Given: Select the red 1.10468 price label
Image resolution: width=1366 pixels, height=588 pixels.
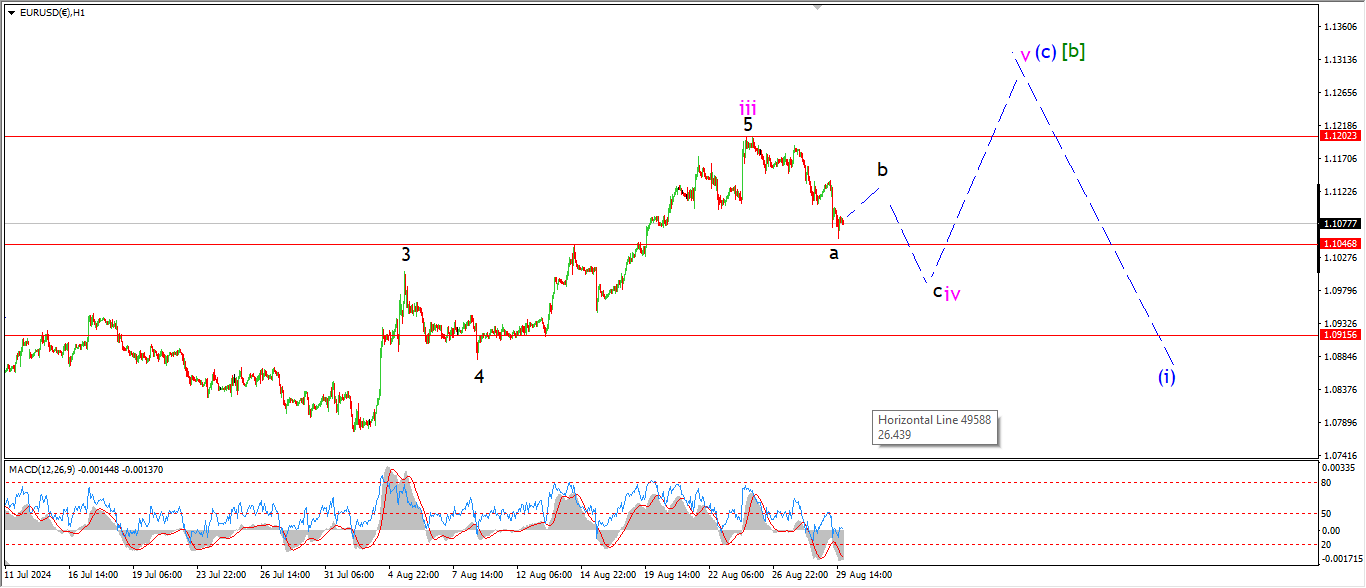Looking at the screenshot, I should pyautogui.click(x=1339, y=244).
